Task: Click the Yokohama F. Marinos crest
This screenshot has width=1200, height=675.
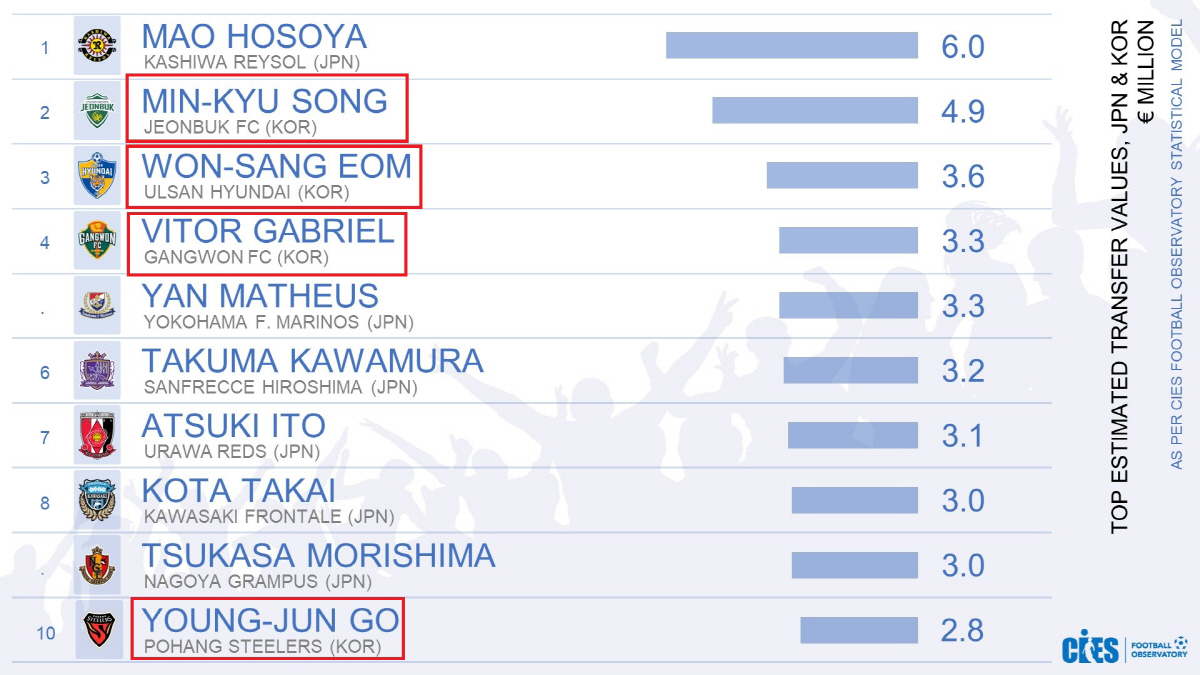Action: click(x=97, y=306)
